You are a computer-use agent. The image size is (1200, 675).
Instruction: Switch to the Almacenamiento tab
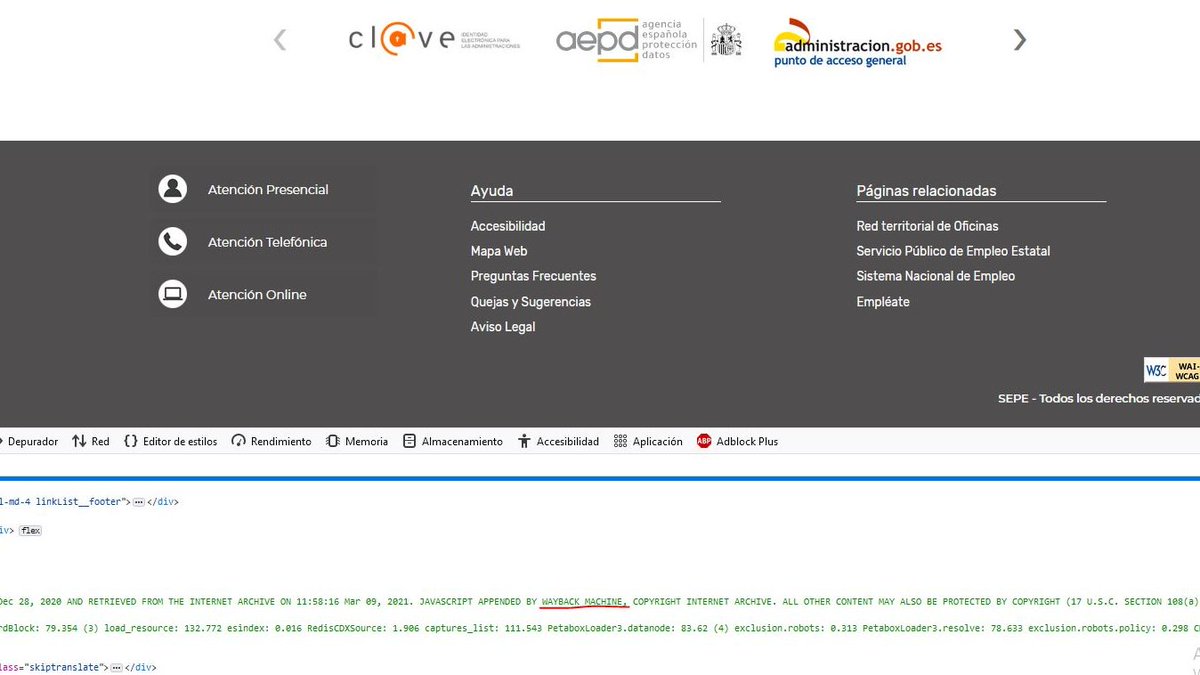452,441
